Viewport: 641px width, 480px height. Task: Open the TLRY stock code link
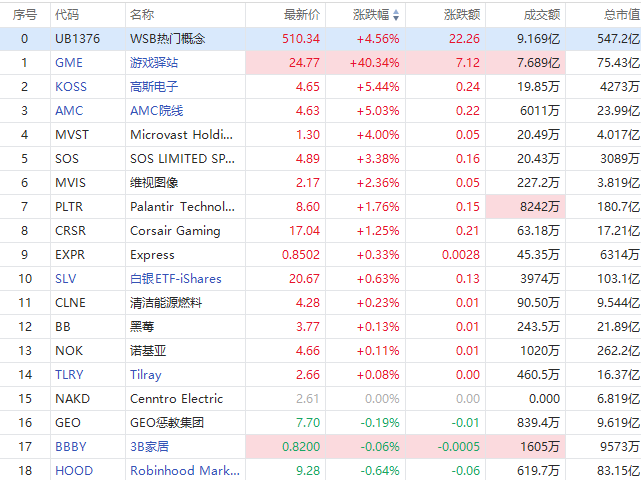point(69,375)
